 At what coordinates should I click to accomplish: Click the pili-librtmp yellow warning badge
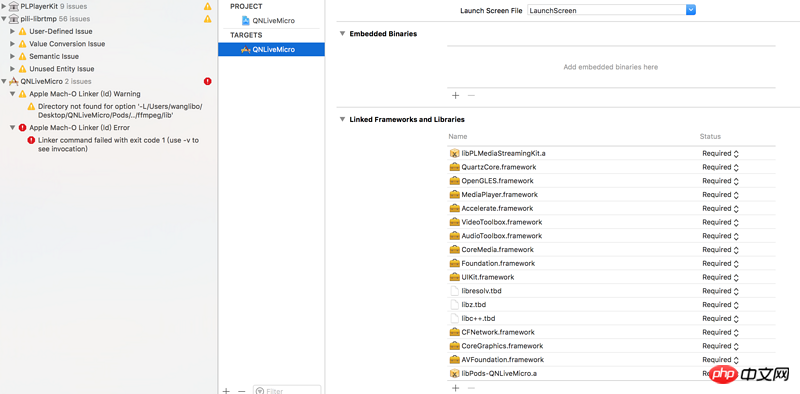tap(208, 19)
